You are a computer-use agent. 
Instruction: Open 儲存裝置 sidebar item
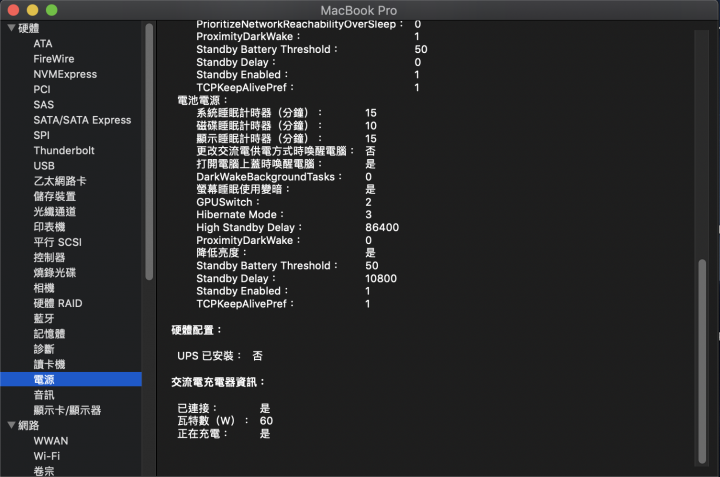pyautogui.click(x=55, y=196)
